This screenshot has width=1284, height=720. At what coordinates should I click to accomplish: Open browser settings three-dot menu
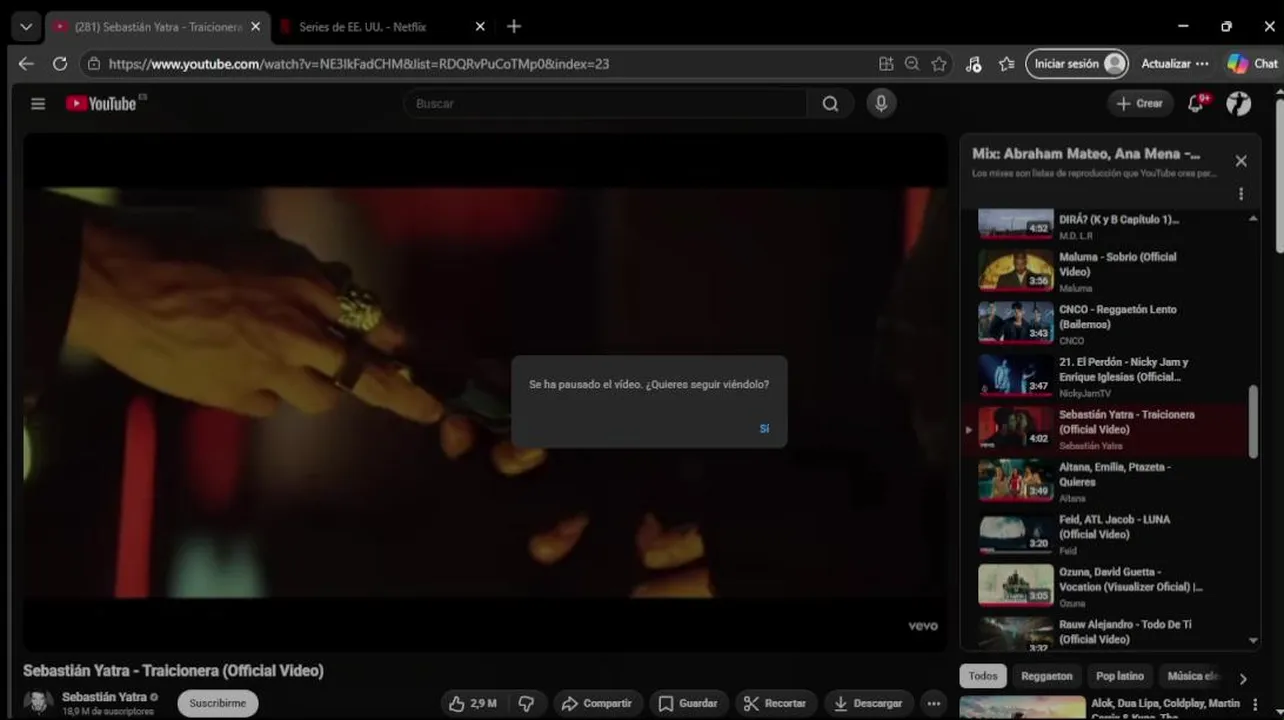(x=1202, y=63)
